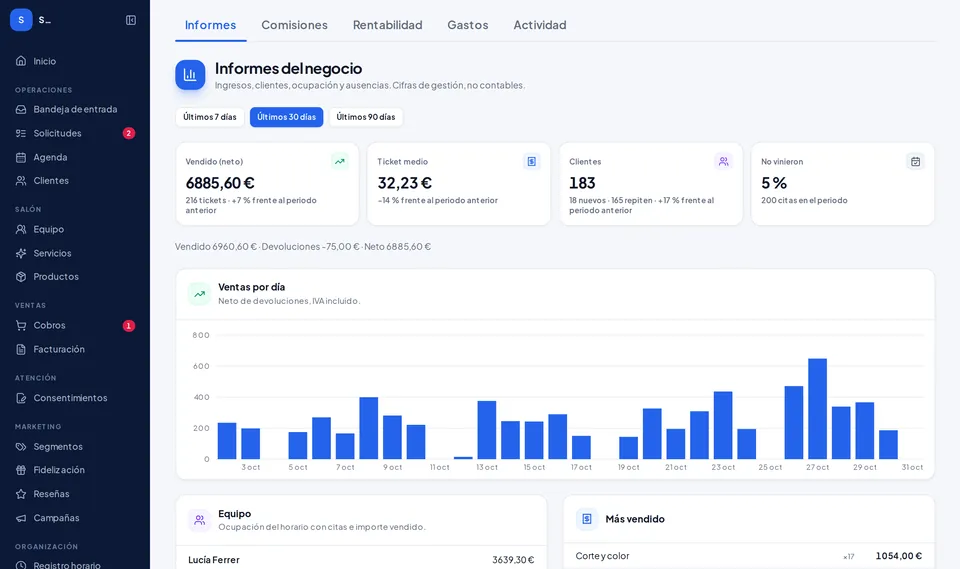
Task: Open Facturación in the sidebar
Action: [75, 349]
